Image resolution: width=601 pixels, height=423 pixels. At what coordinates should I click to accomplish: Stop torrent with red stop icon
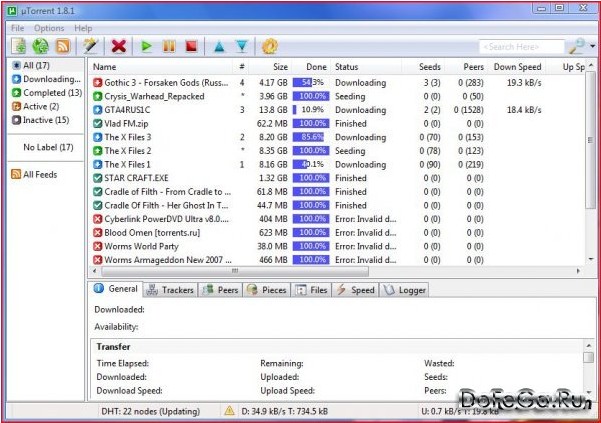(x=191, y=46)
